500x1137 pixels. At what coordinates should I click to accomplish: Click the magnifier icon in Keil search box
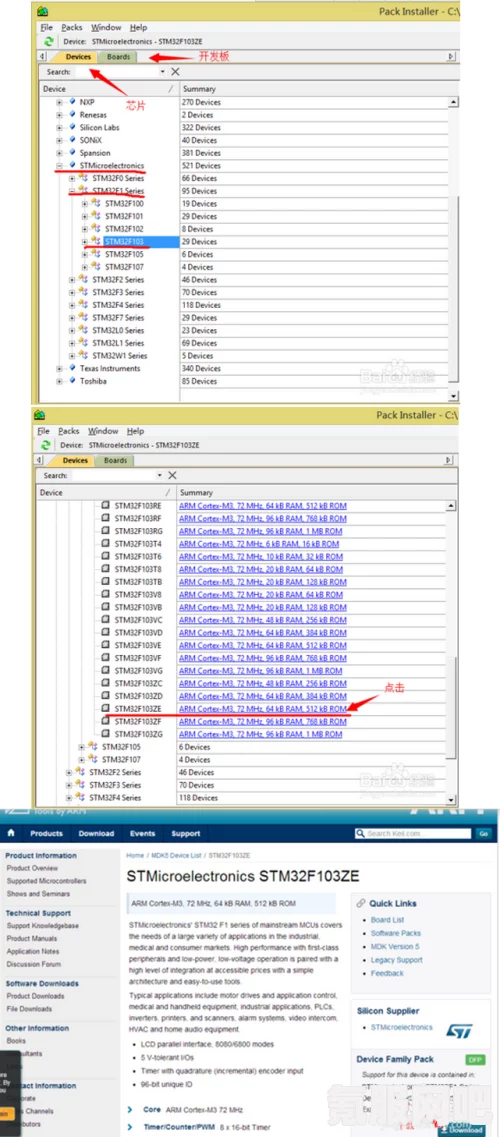(x=362, y=833)
